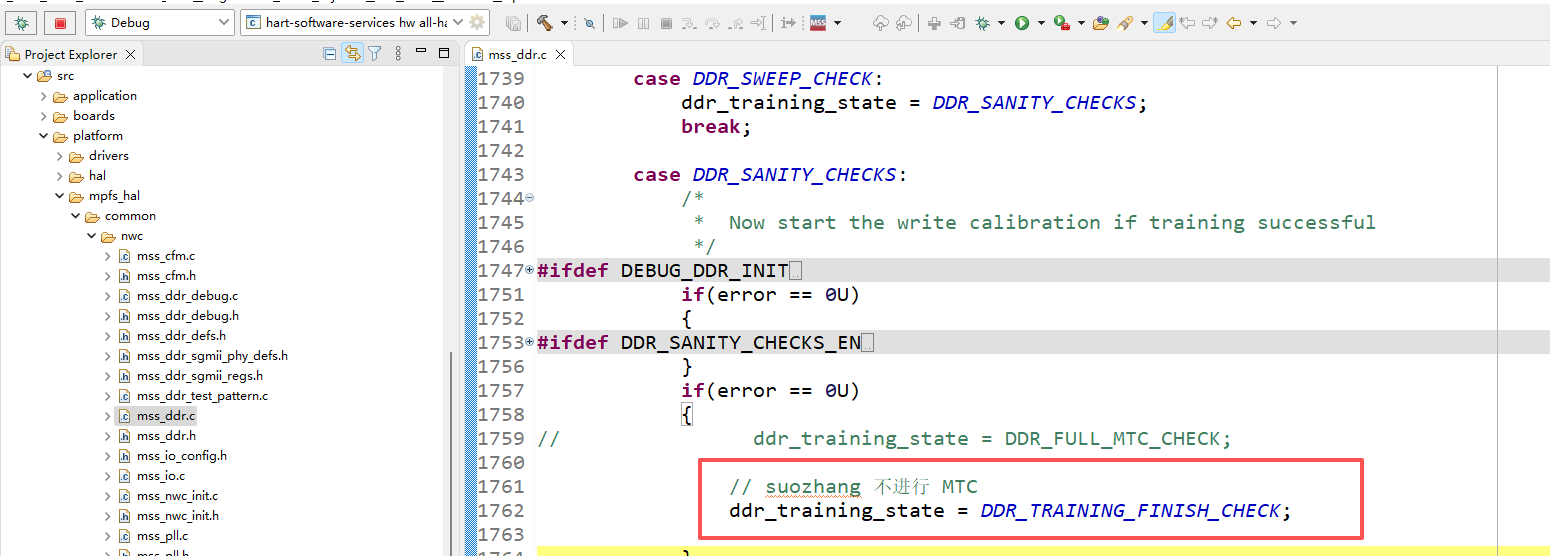Select mss_nwc_init.c file

click(x=177, y=496)
